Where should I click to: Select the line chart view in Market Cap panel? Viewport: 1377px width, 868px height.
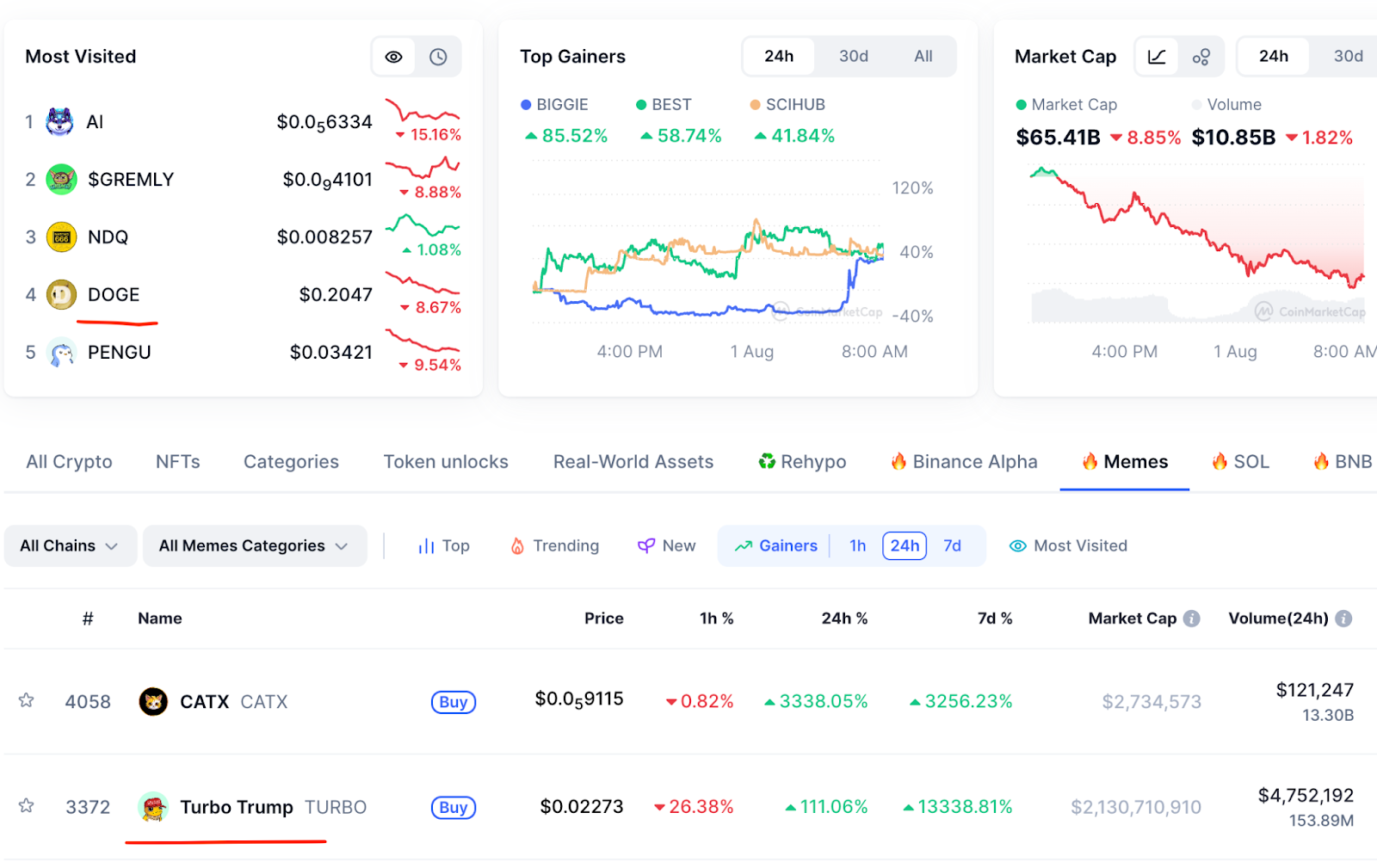(x=1157, y=56)
